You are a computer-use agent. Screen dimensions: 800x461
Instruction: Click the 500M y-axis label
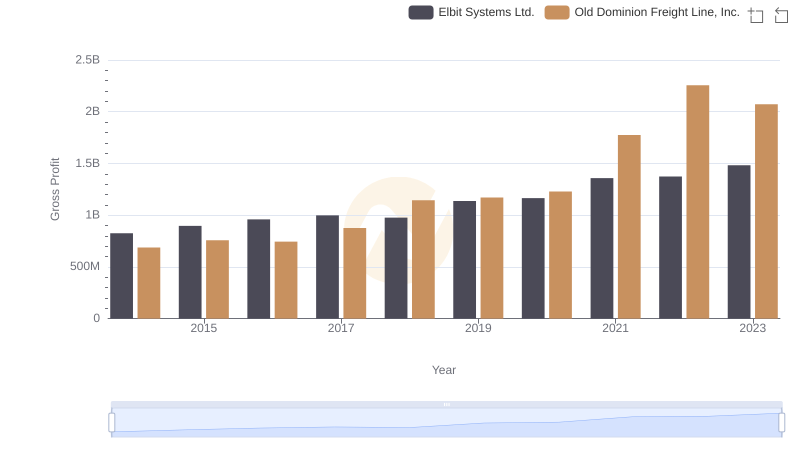click(x=85, y=266)
